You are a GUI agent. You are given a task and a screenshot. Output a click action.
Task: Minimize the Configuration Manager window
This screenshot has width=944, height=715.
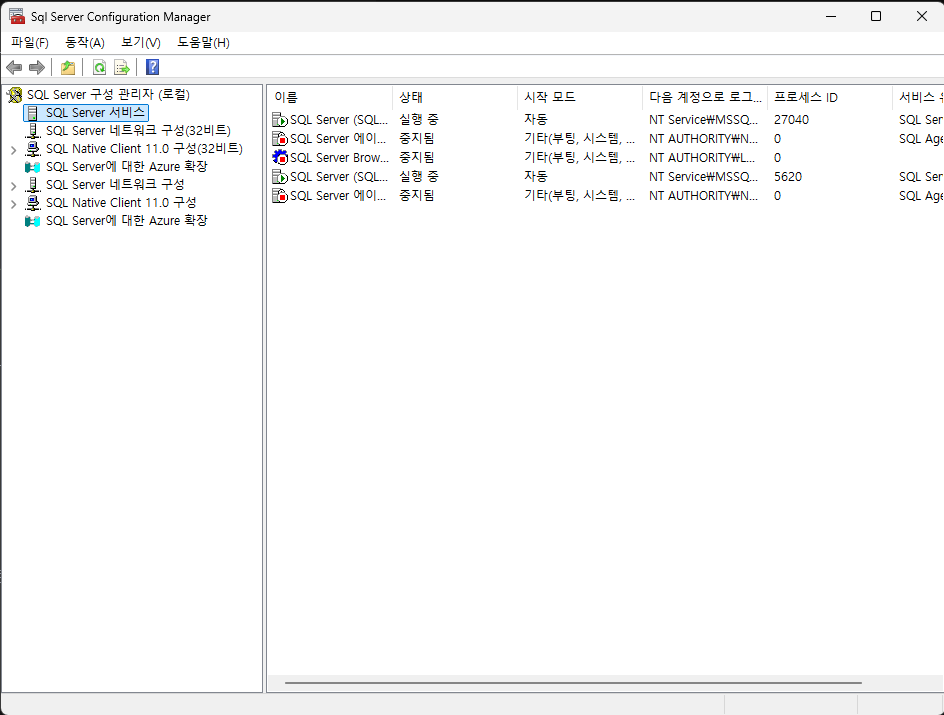tap(831, 16)
